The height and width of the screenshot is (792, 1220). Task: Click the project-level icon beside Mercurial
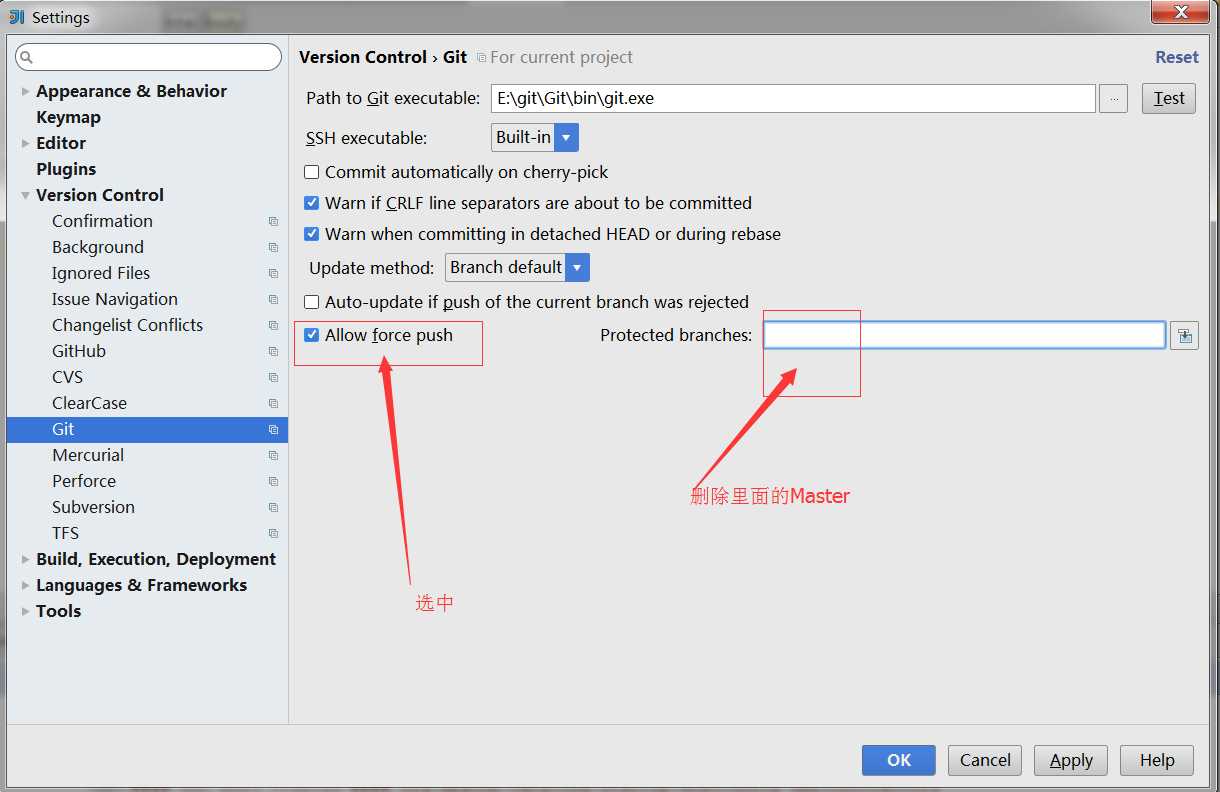click(x=273, y=455)
